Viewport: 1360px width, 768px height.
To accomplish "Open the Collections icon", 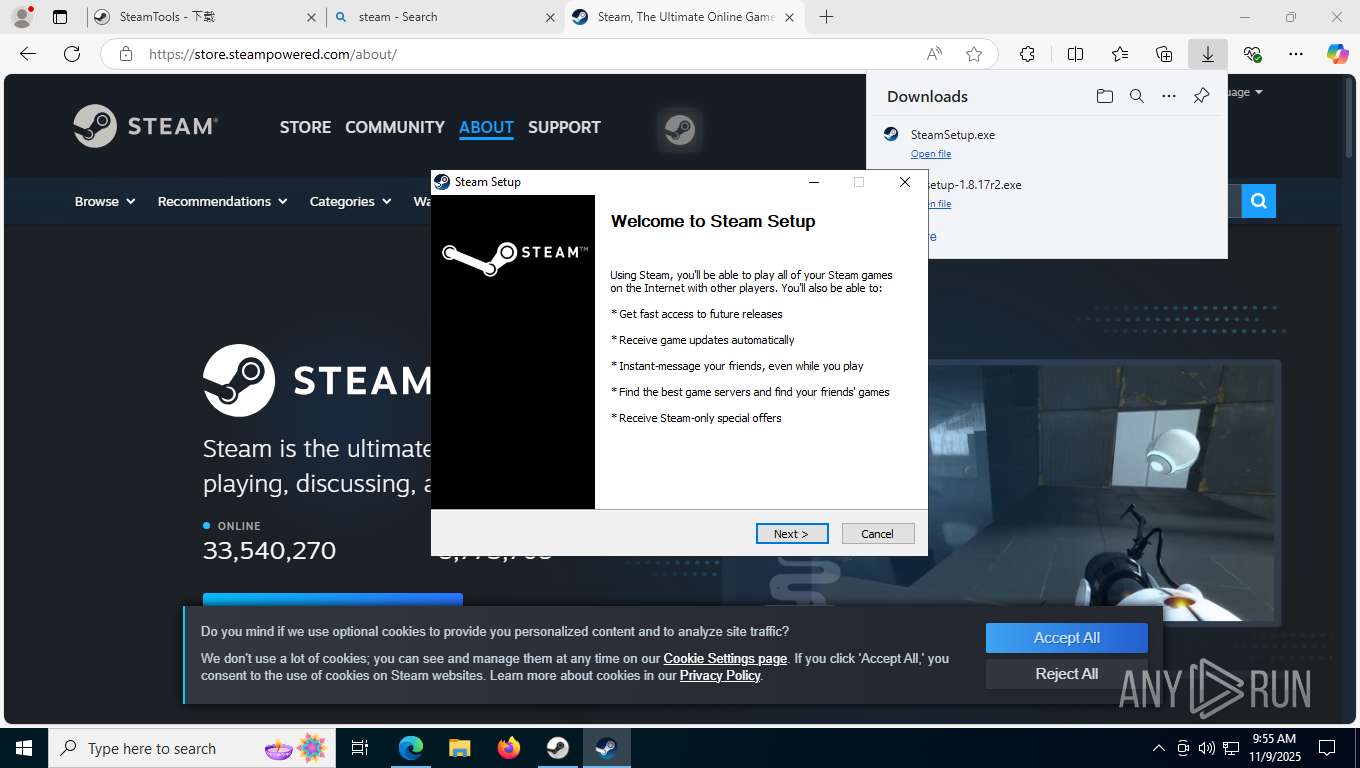I will click(1164, 54).
